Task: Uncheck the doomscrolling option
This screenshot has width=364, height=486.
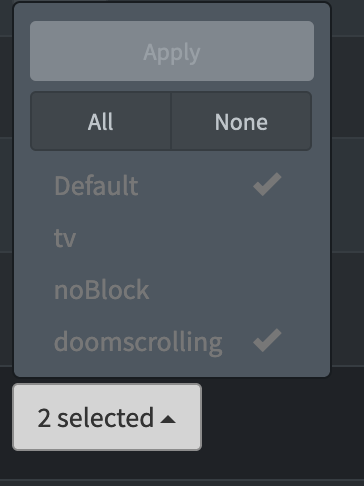Action: point(172,342)
